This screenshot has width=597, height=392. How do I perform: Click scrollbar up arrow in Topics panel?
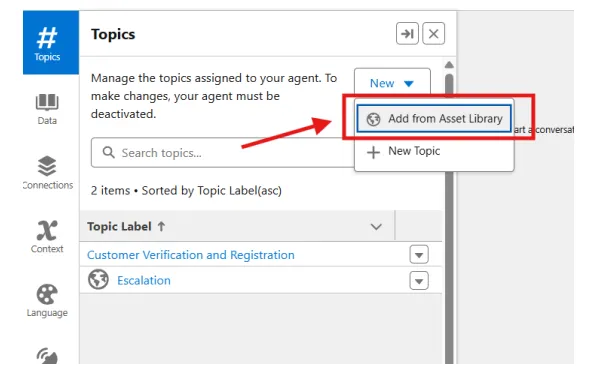(449, 65)
